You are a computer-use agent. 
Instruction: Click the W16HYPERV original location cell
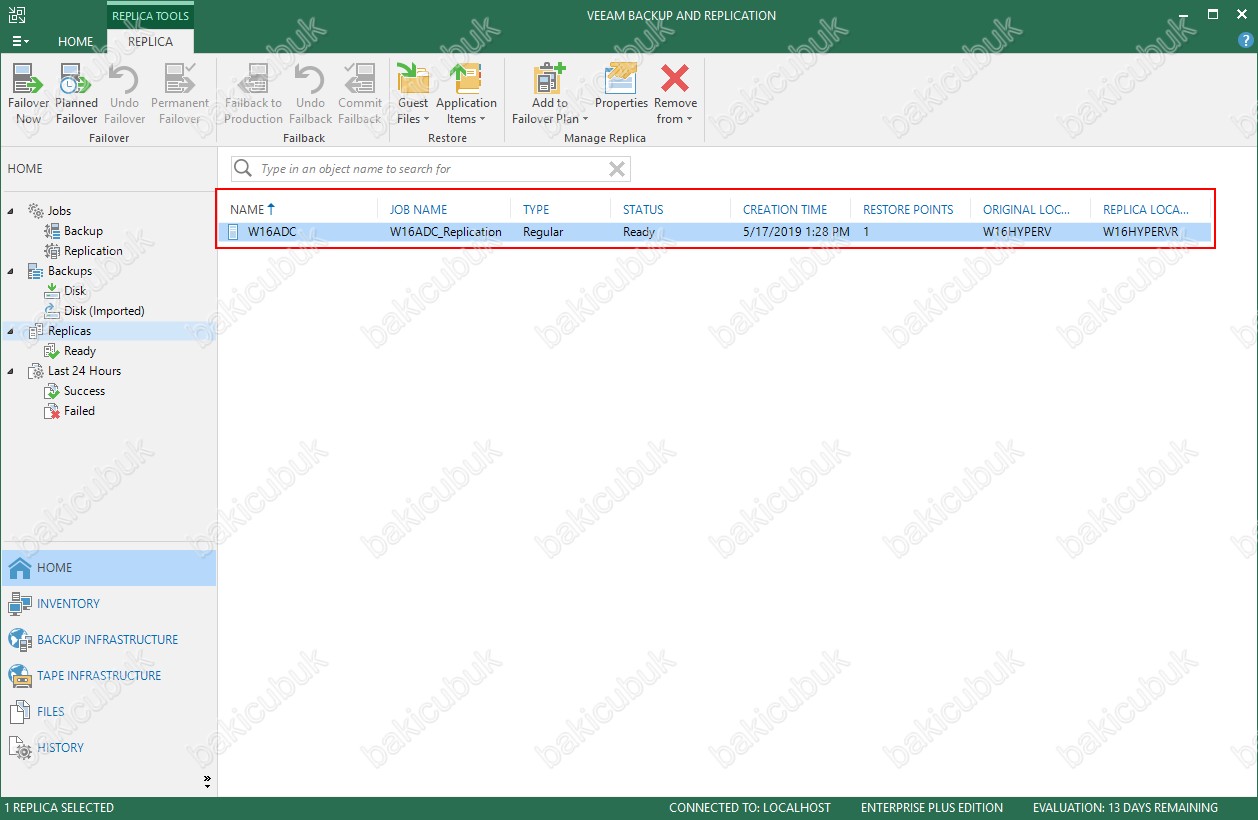click(1017, 232)
